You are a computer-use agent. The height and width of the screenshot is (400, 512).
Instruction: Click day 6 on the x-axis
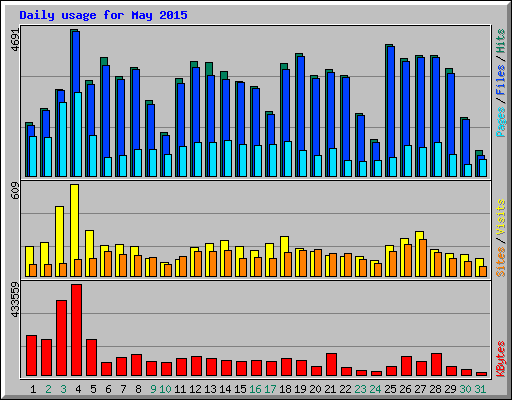pyautogui.click(x=108, y=389)
